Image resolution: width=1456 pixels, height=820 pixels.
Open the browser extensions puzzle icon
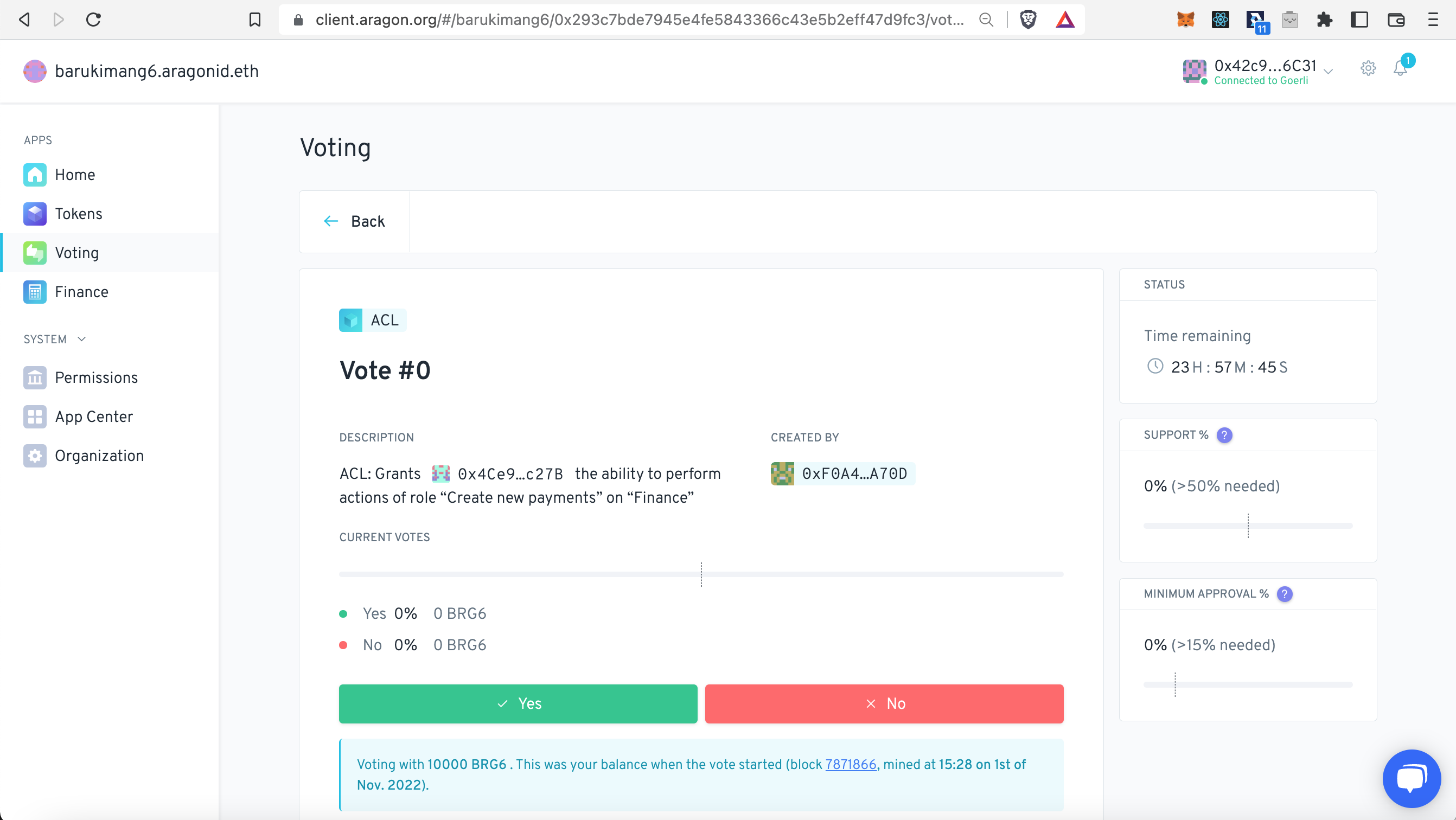1324,20
